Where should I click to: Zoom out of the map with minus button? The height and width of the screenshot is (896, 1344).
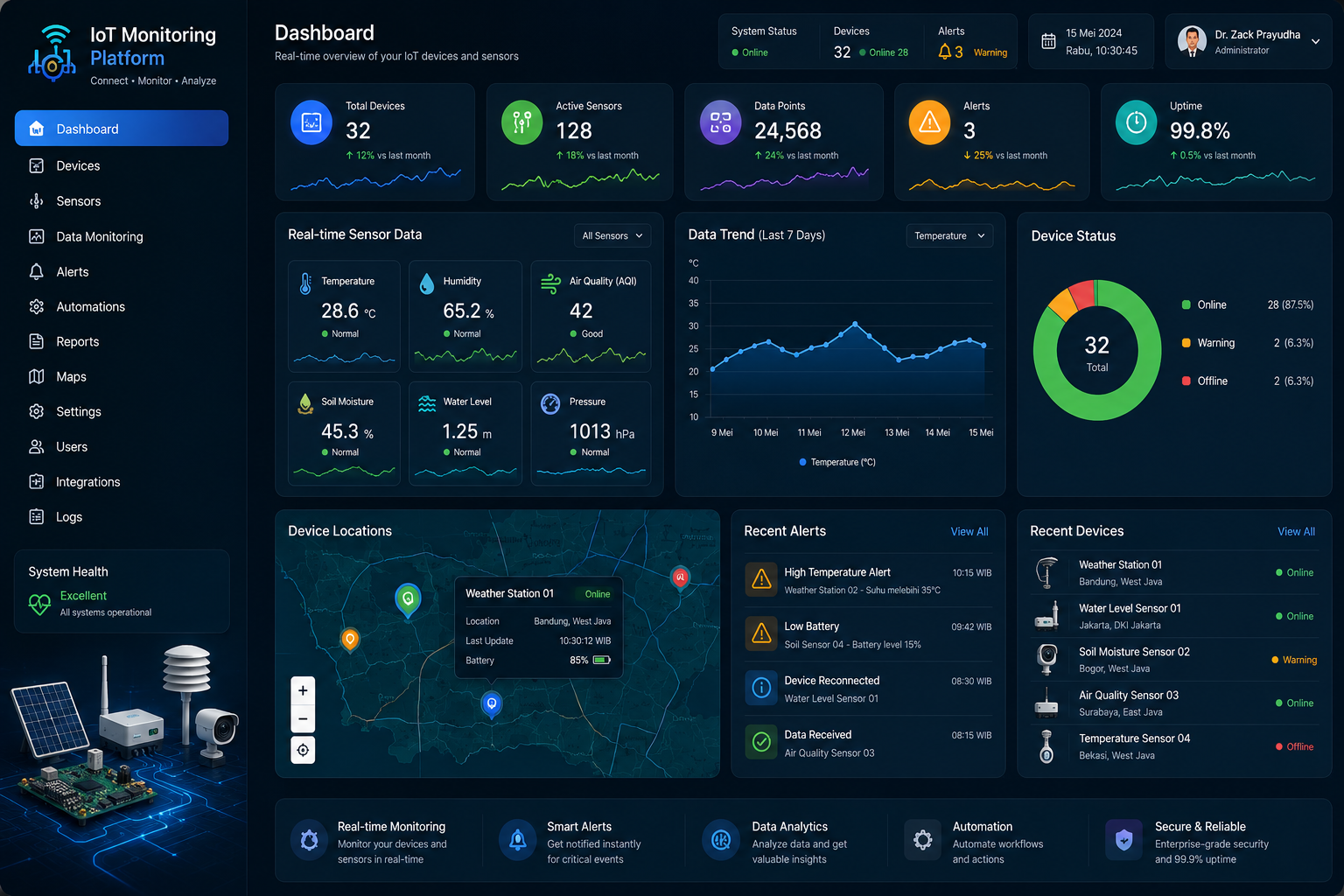[303, 719]
